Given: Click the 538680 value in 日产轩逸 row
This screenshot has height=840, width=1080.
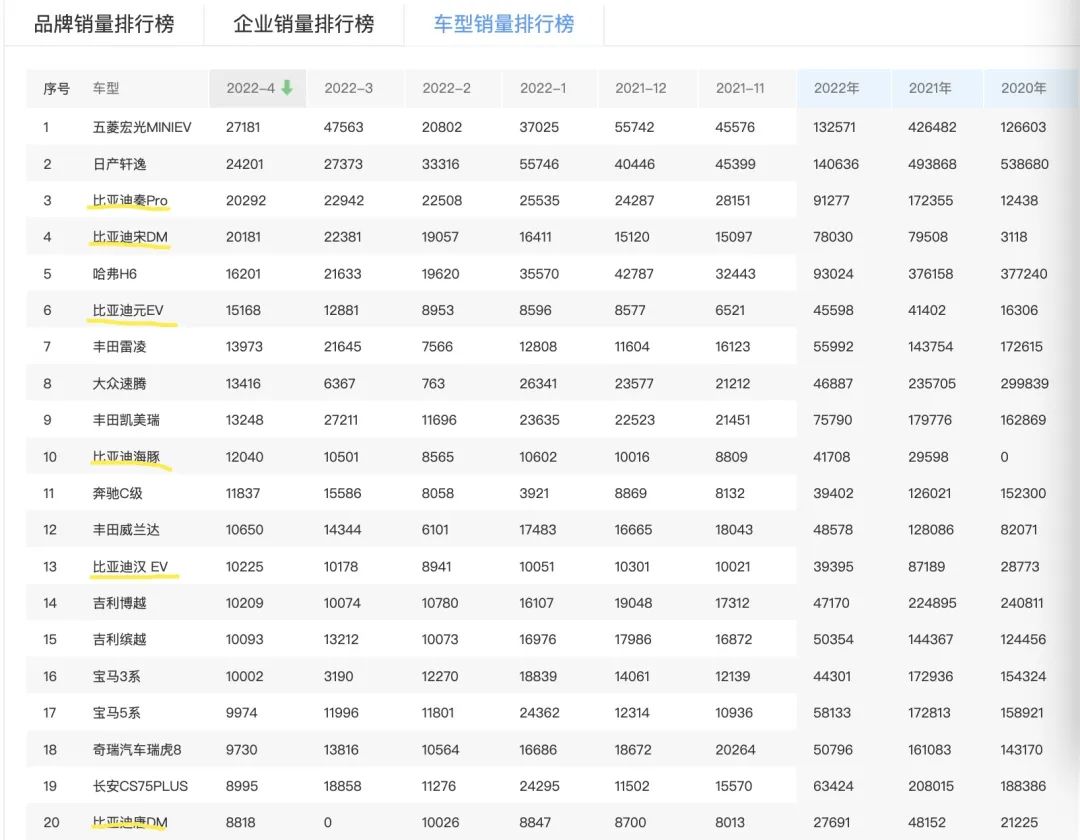Looking at the screenshot, I should coord(1024,164).
